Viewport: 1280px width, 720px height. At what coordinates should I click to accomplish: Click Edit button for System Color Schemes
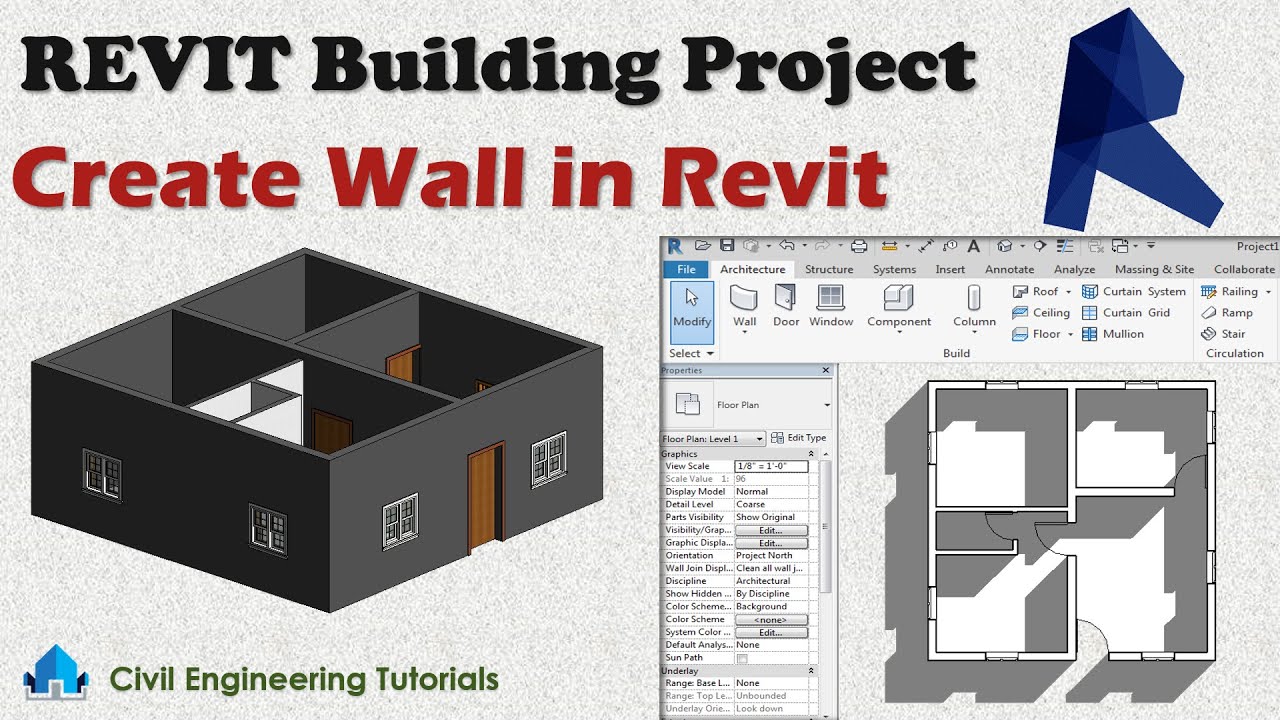tap(771, 633)
